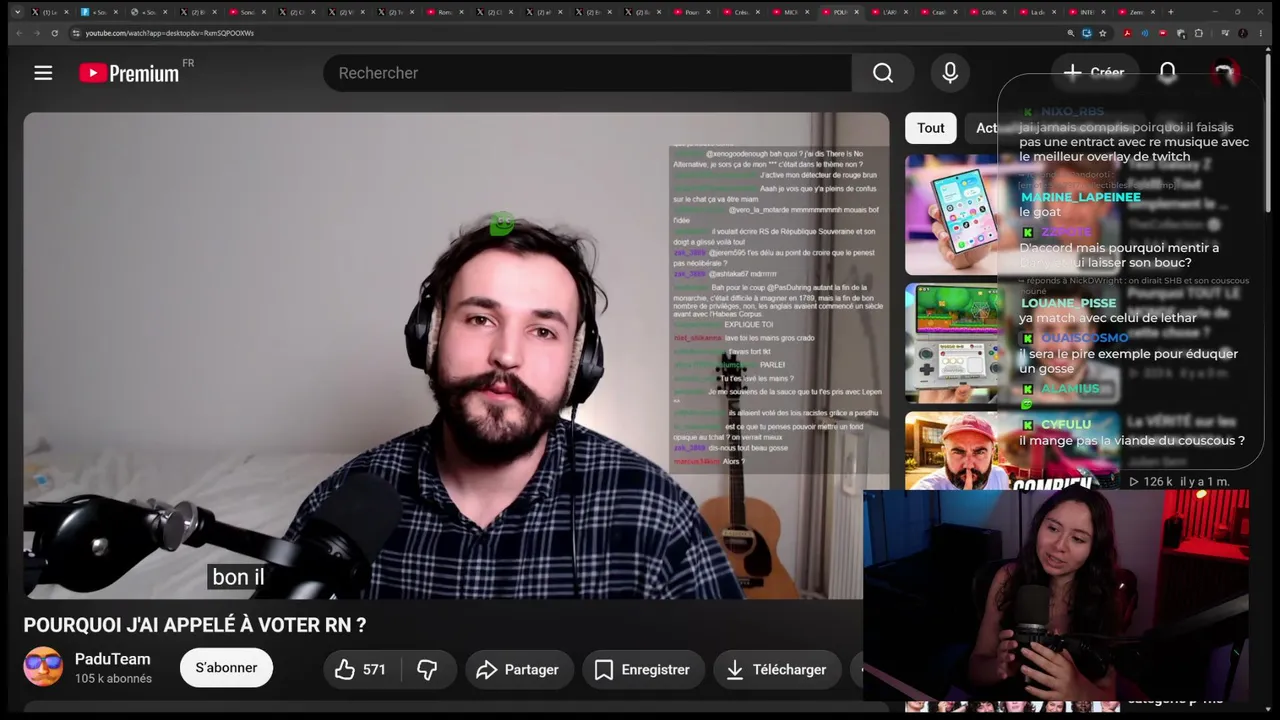Open the YouTube guide hamburger menu
Image resolution: width=1280 pixels, height=720 pixels.
pyautogui.click(x=43, y=73)
